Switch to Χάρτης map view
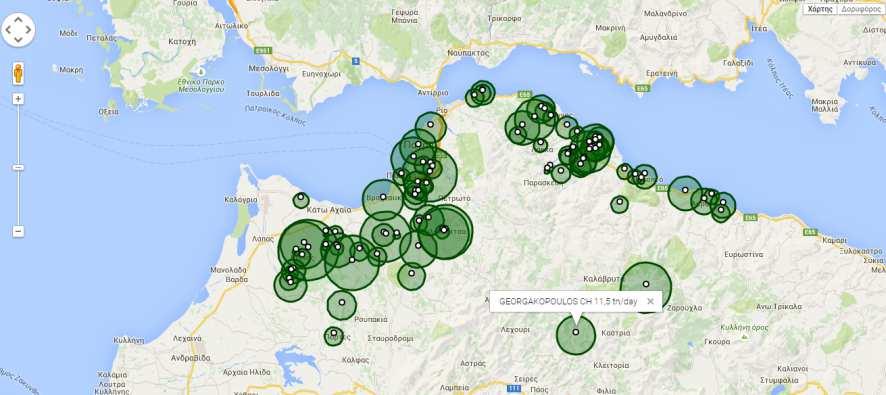This screenshot has width=886, height=395. 820,10
